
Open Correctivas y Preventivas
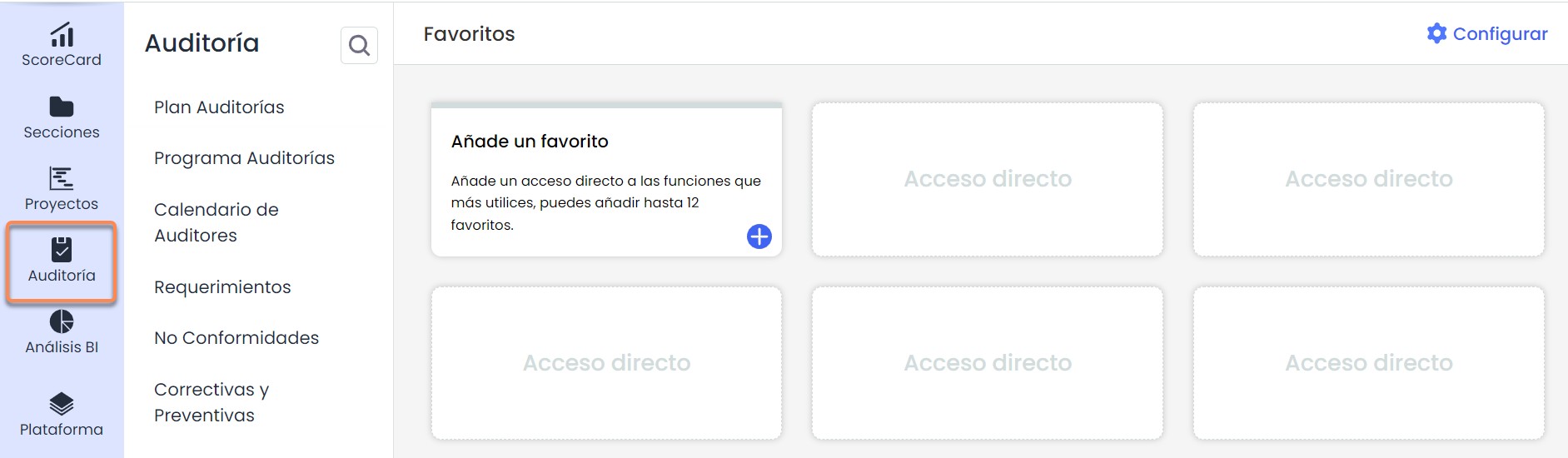point(212,402)
